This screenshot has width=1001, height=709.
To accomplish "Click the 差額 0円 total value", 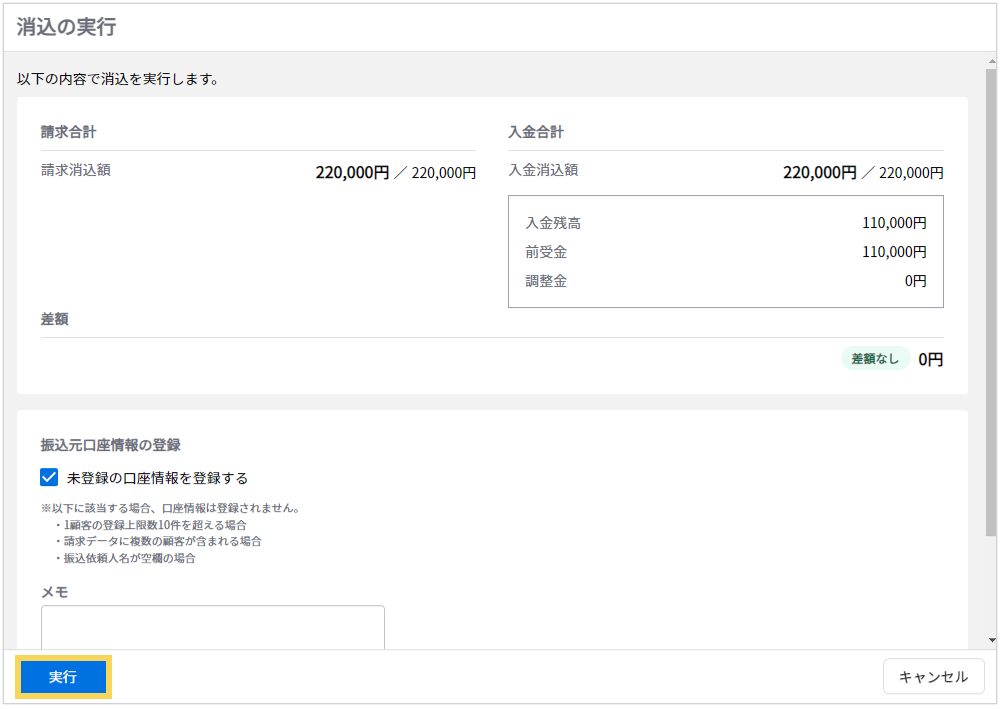I will pos(930,359).
